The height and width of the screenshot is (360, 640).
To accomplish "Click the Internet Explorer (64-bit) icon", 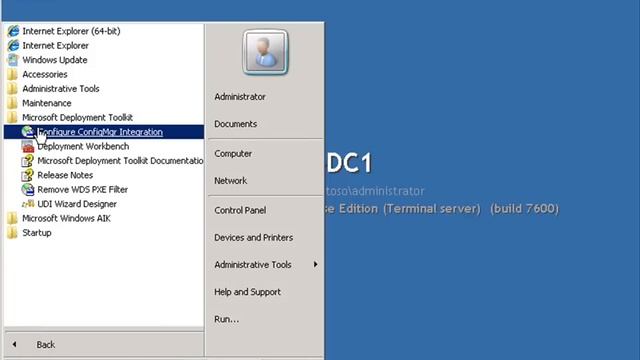I will coord(13,31).
